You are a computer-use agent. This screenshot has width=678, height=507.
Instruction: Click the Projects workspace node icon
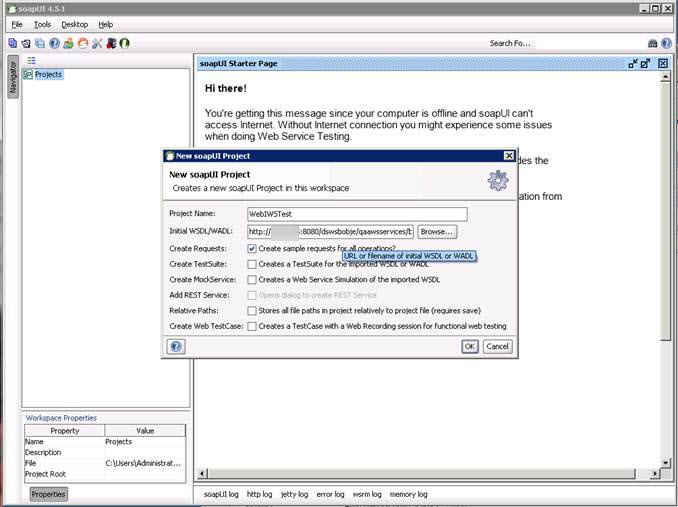[x=28, y=74]
